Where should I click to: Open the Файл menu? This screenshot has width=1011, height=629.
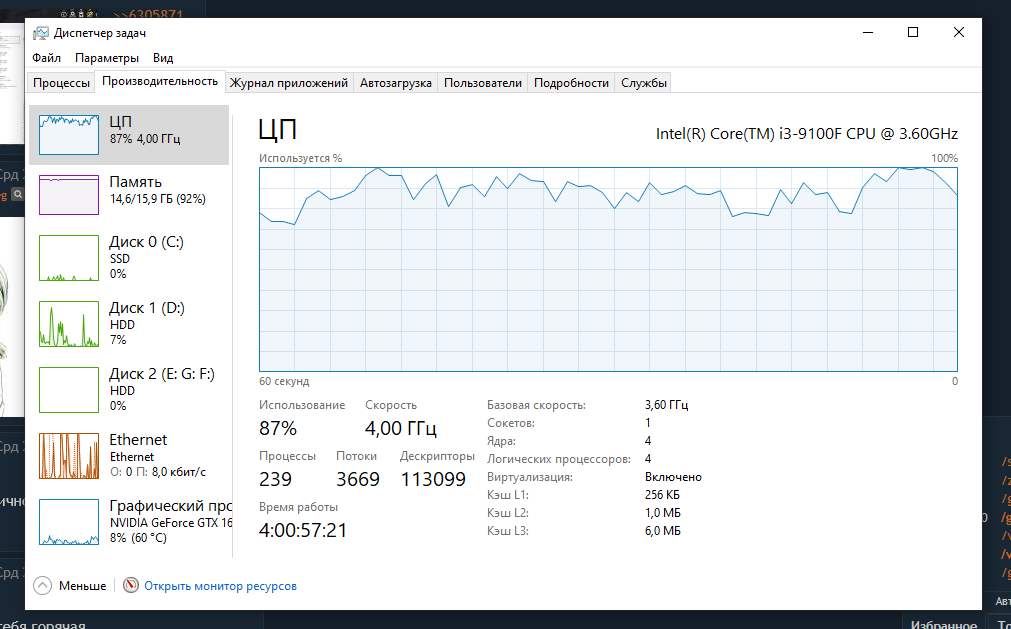(x=46, y=58)
